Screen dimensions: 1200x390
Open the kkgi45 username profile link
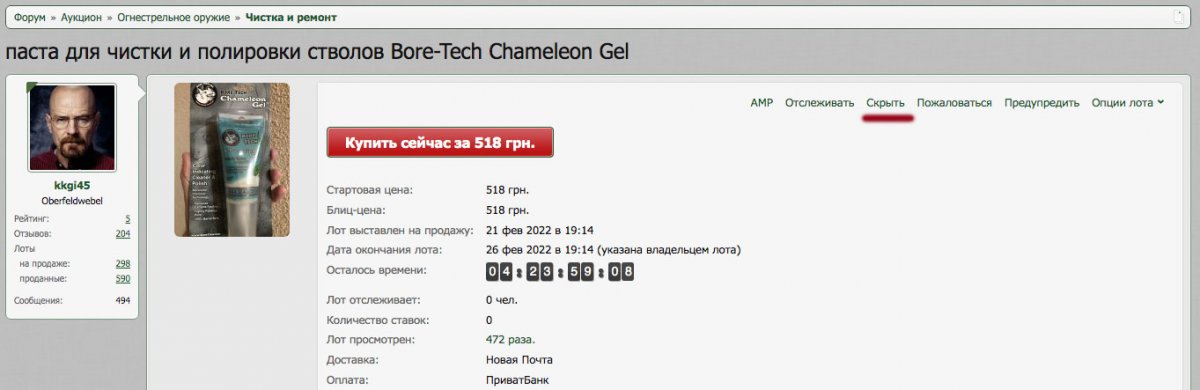[72, 185]
